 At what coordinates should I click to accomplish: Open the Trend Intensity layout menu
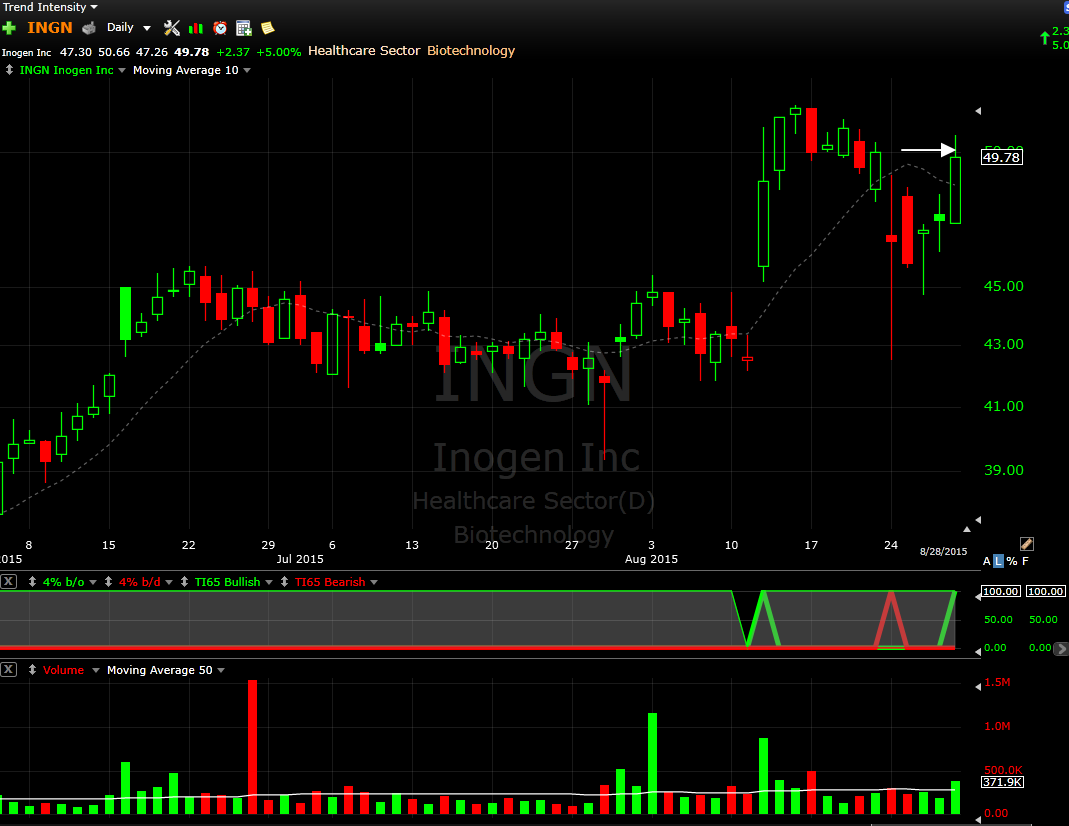pyautogui.click(x=50, y=7)
